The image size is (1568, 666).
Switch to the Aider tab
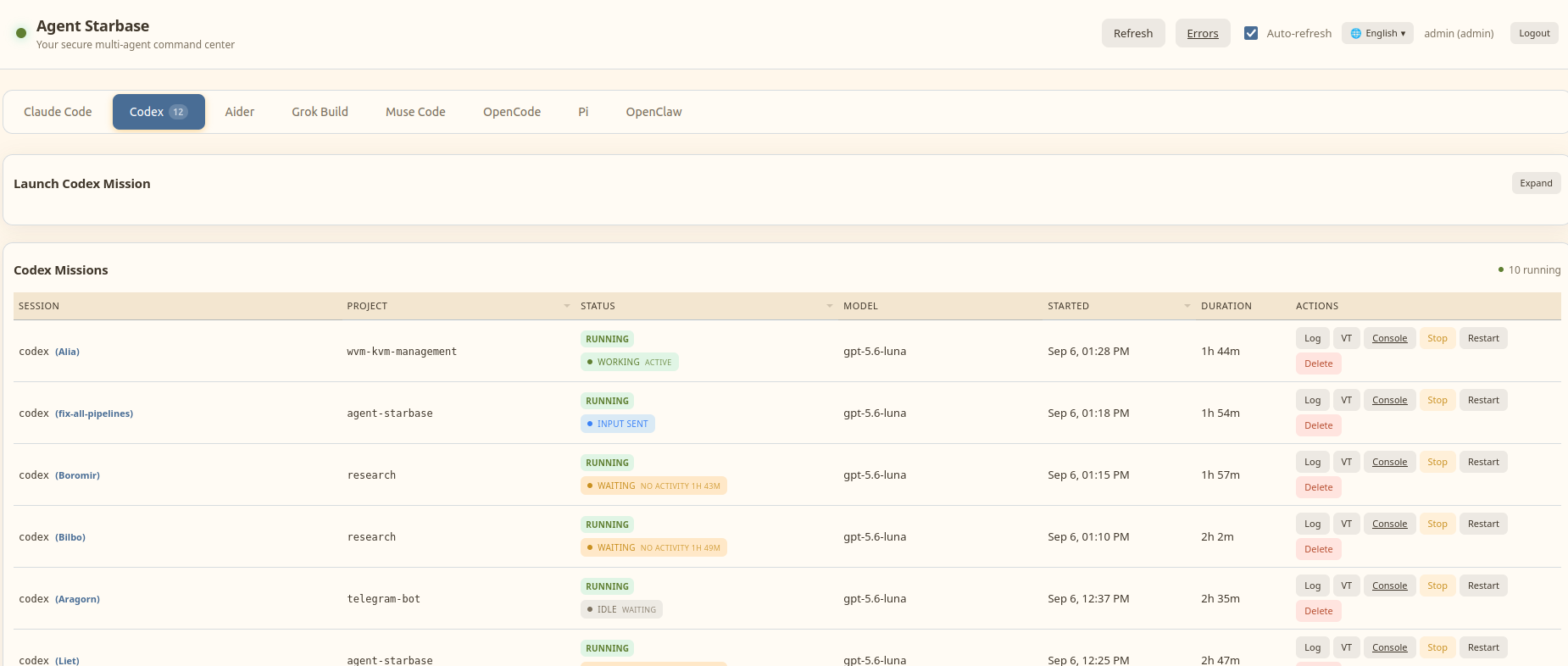pos(240,112)
